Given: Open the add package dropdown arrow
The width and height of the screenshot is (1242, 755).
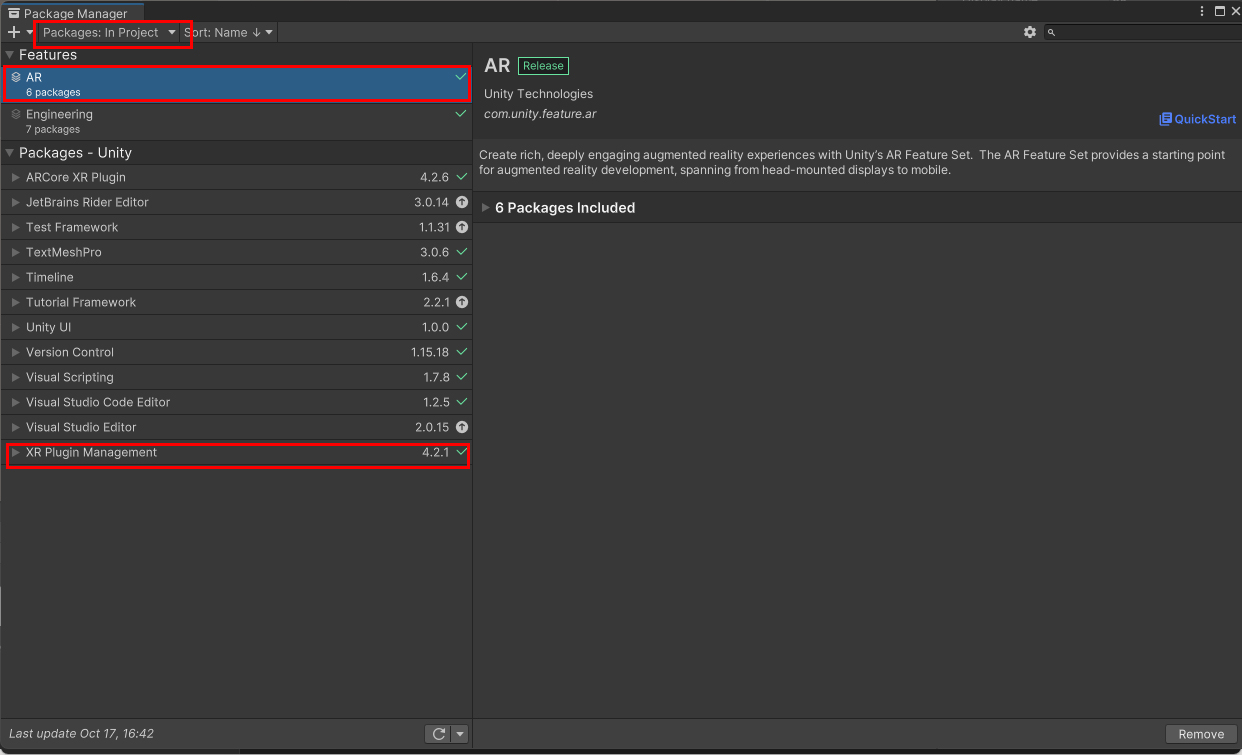Looking at the screenshot, I should tap(30, 33).
